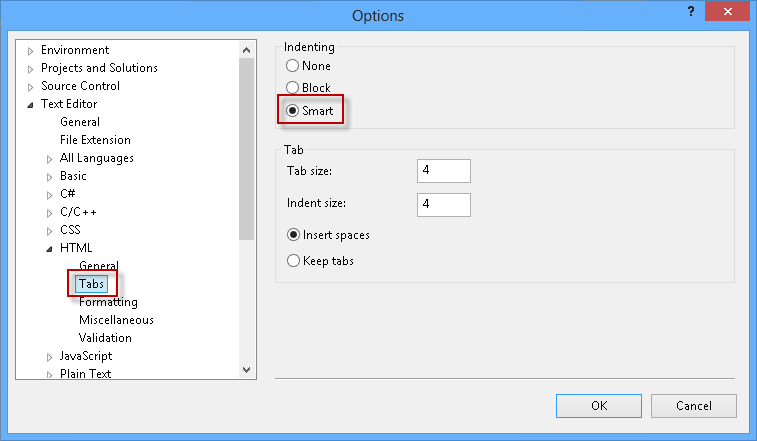Collapse the Text Editor node
Image resolution: width=757 pixels, height=441 pixels.
[x=30, y=105]
